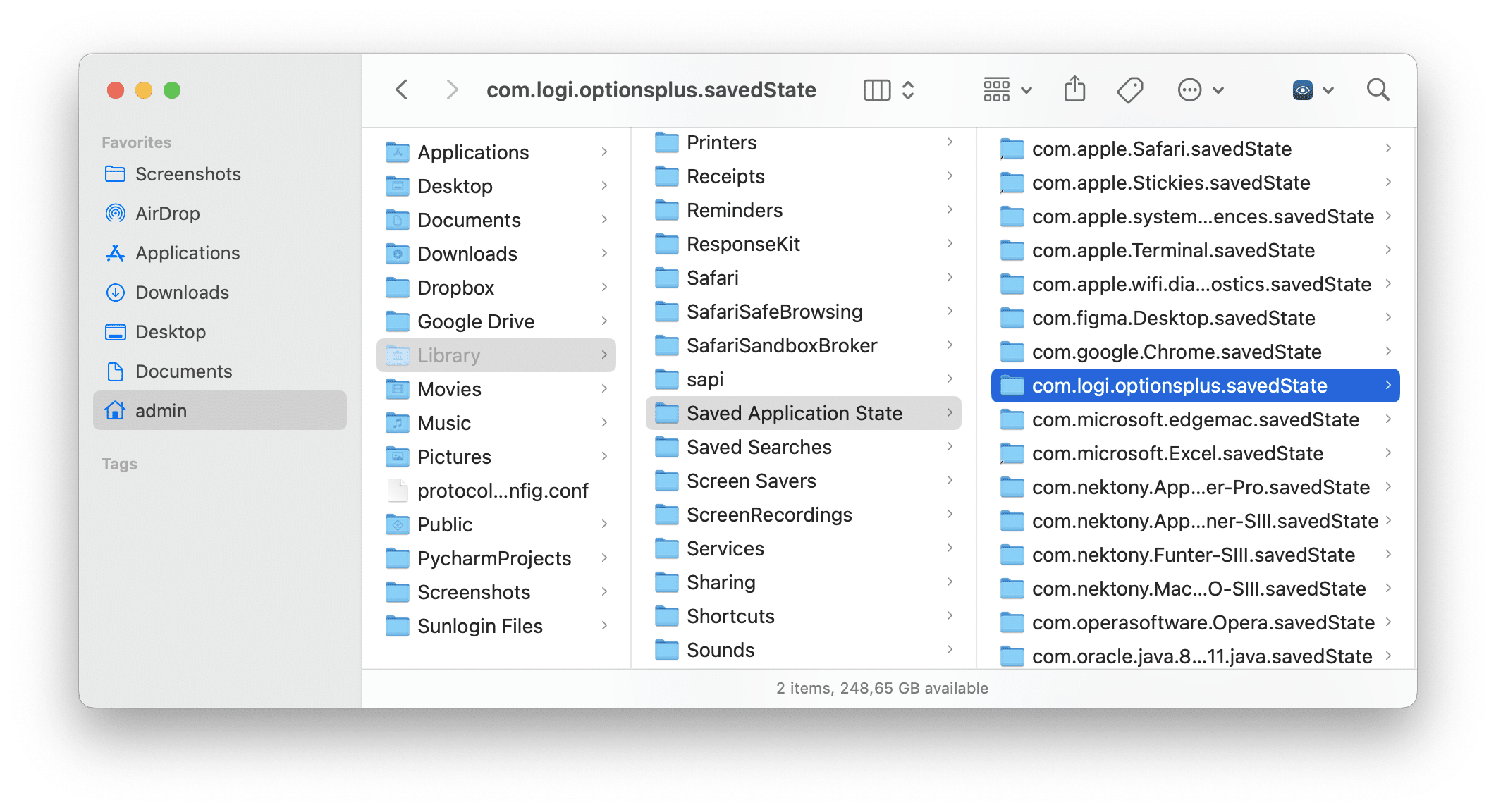Select Google Drive folder
Viewport: 1496px width, 812px height.
tap(496, 321)
